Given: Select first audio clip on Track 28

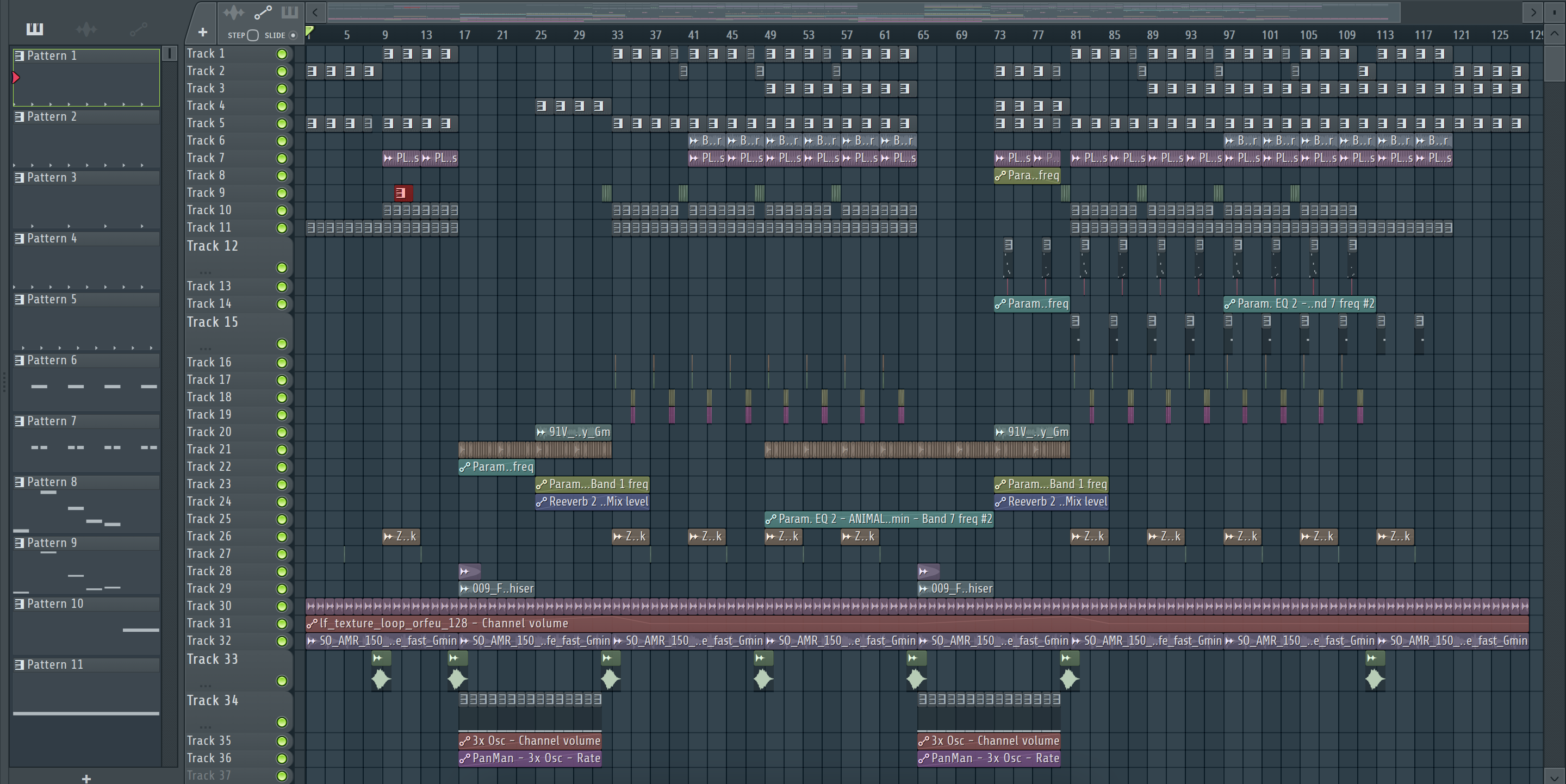Looking at the screenshot, I should [469, 571].
